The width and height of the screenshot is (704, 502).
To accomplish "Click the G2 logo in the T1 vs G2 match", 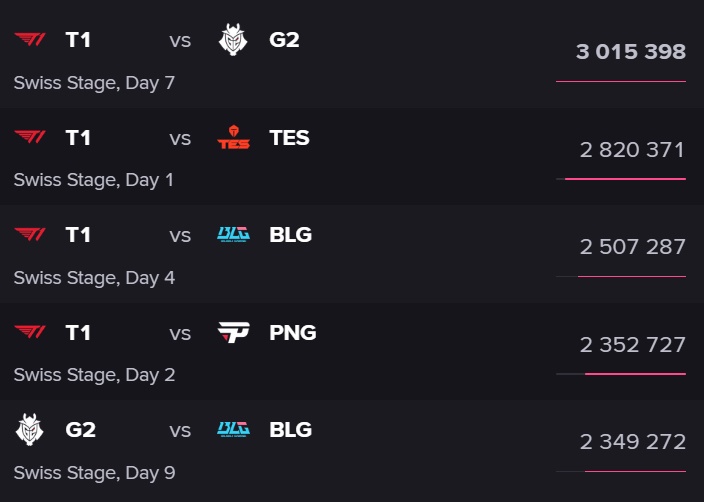I will [x=234, y=40].
